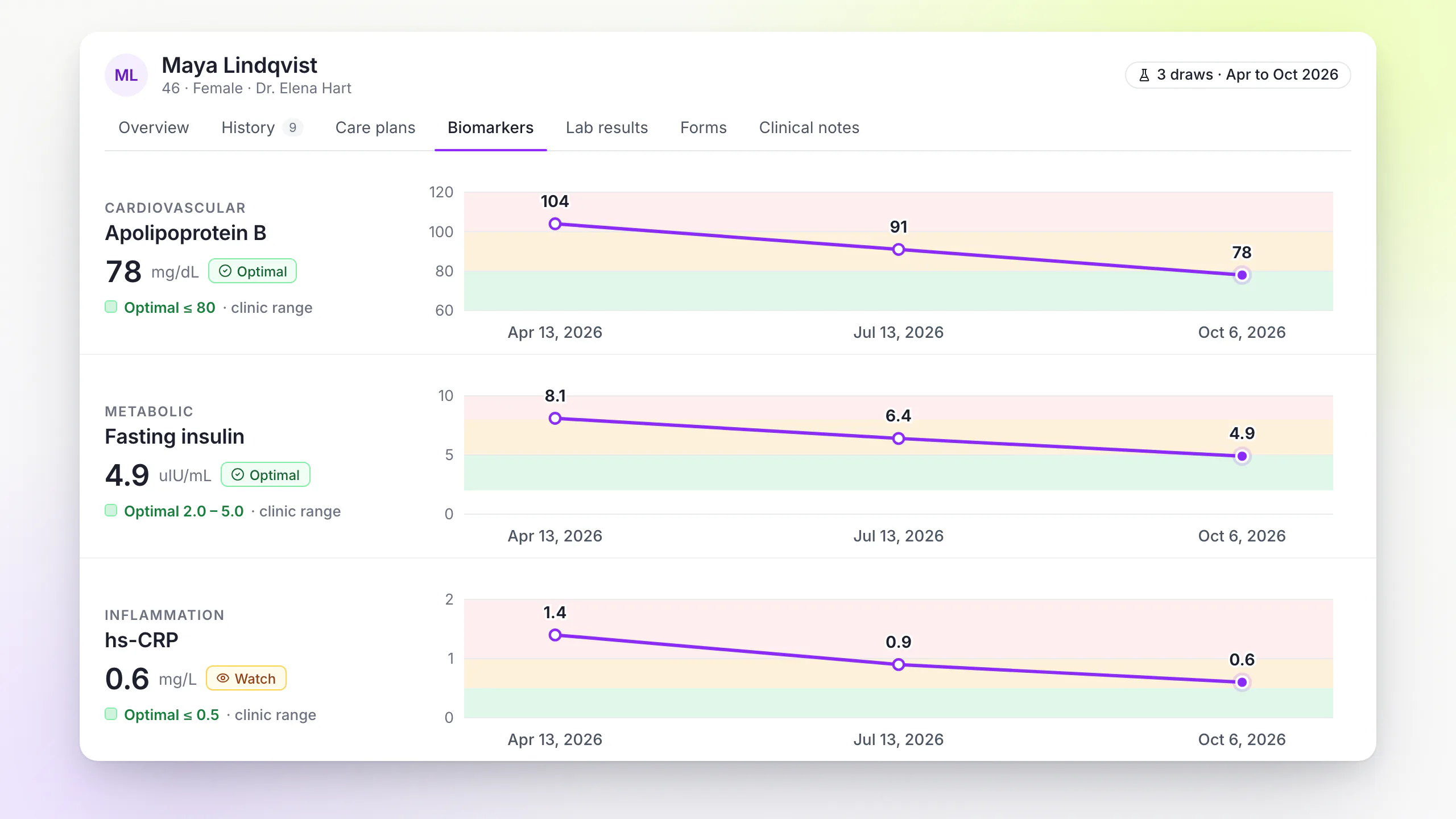Select the 6.4 data point on Fasting insulin chart
1456x819 pixels.
tap(899, 439)
